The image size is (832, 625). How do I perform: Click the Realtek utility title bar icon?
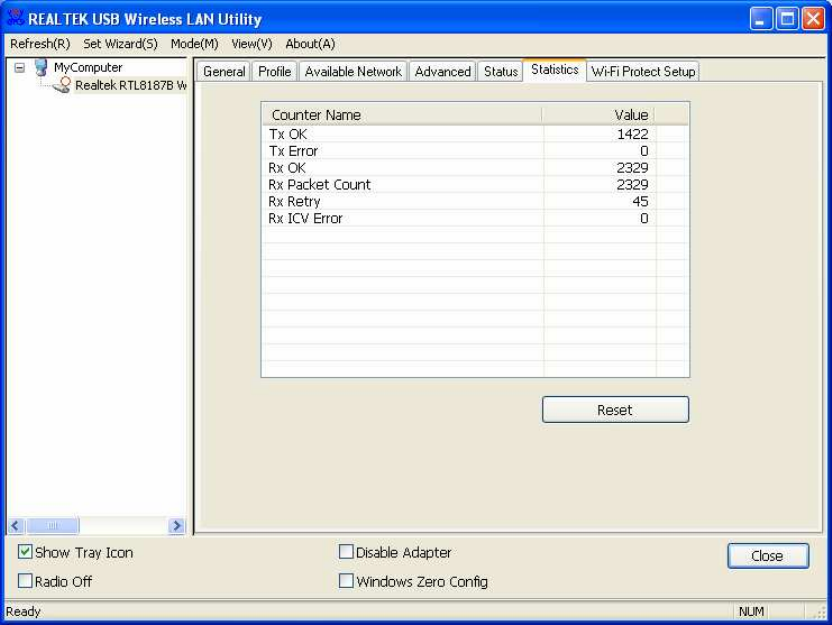15,19
